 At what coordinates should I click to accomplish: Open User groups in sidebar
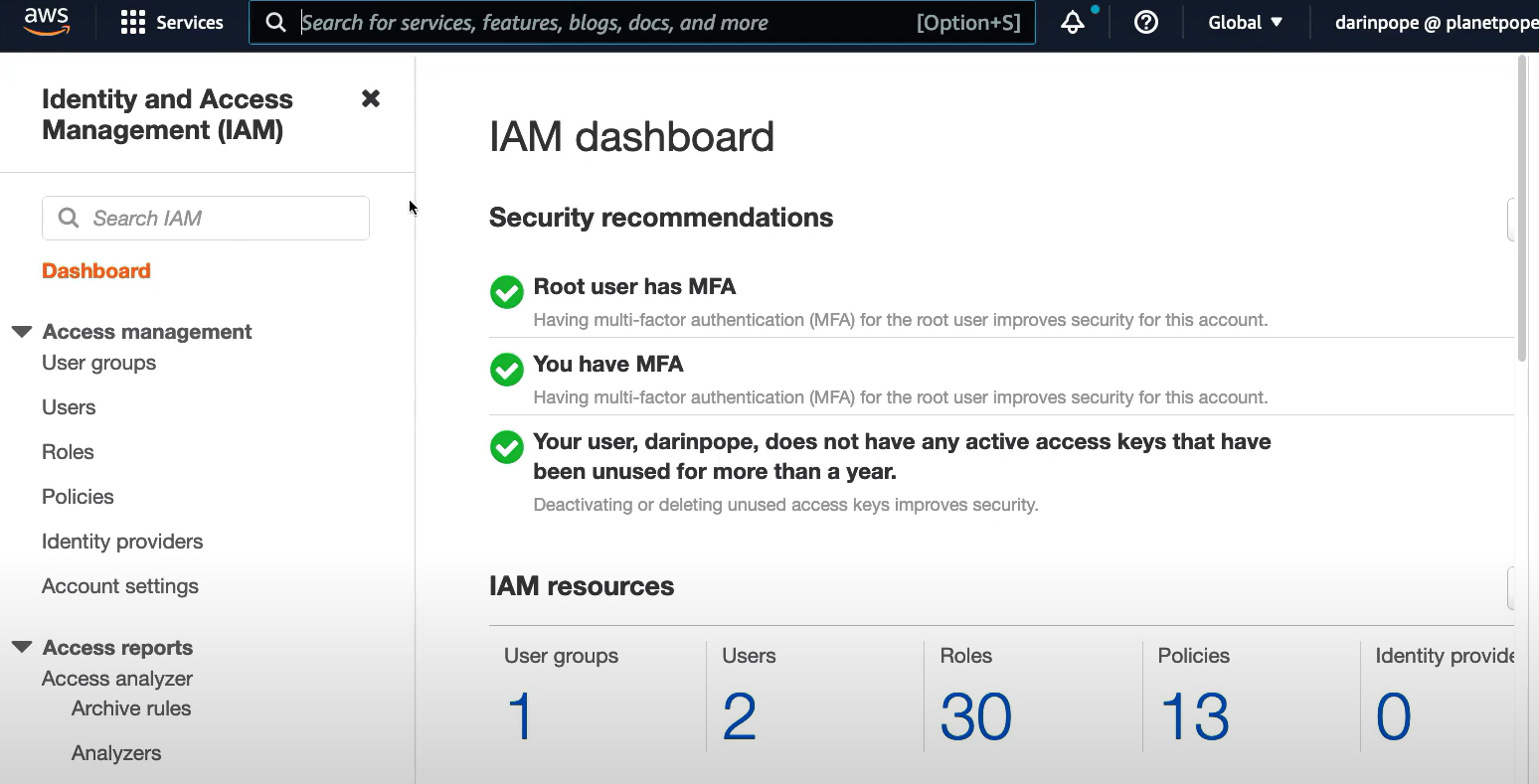point(98,363)
